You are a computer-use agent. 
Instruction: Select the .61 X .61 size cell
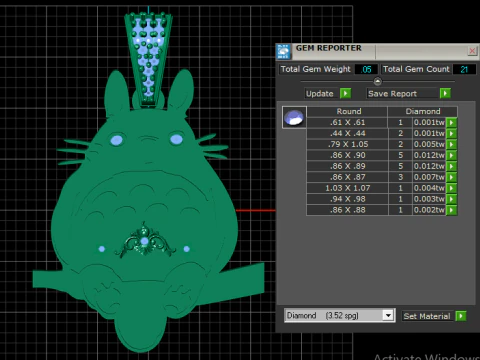(x=347, y=122)
